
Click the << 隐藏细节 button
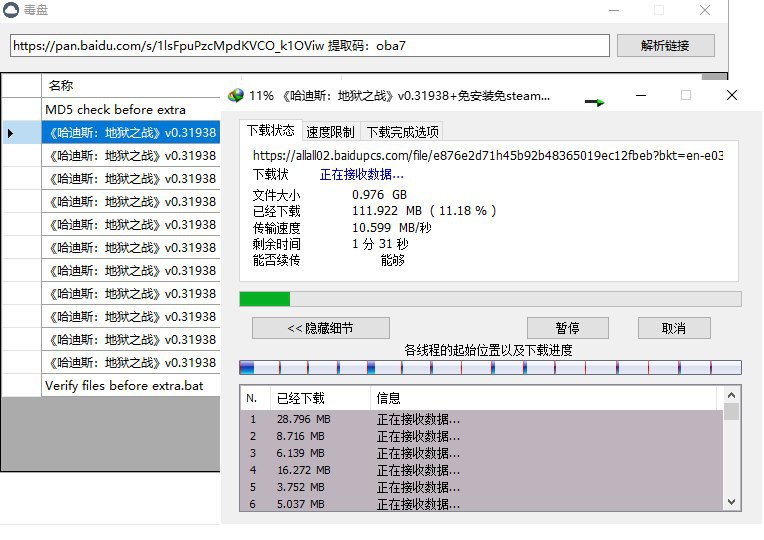[321, 328]
